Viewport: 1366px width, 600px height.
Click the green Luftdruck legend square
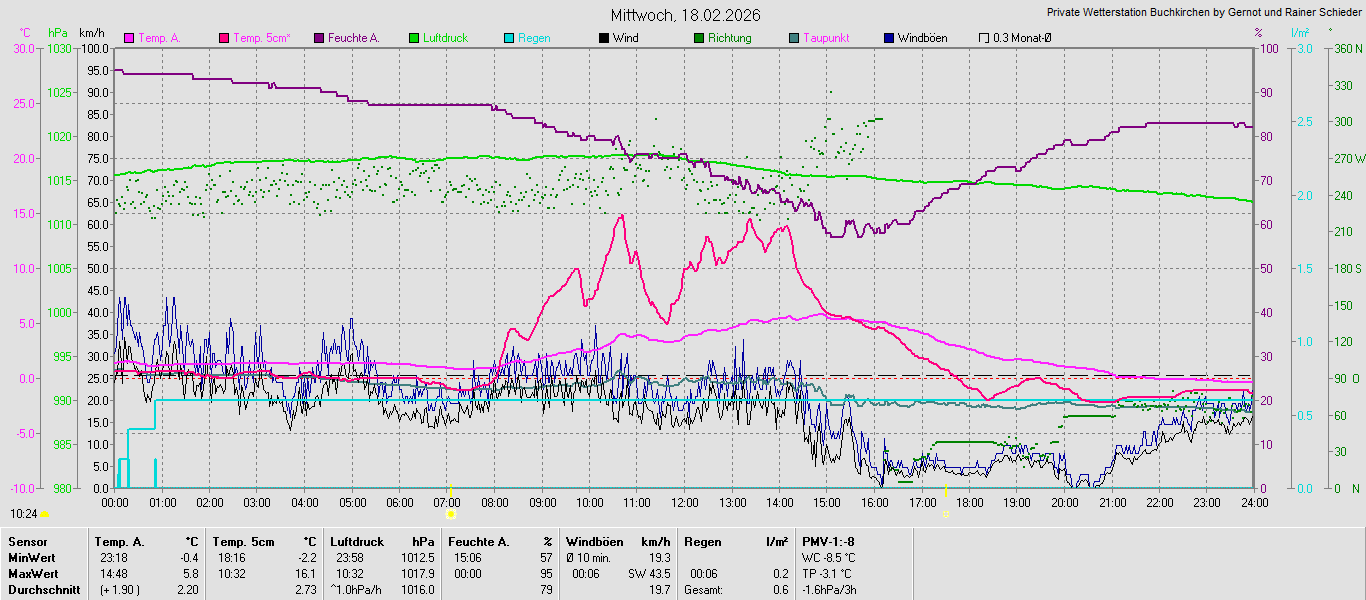click(x=414, y=38)
